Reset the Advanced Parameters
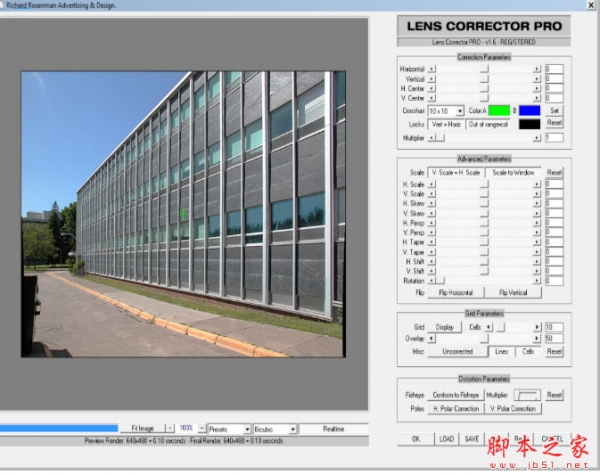Viewport: 600px width, 475px height. pyautogui.click(x=554, y=173)
